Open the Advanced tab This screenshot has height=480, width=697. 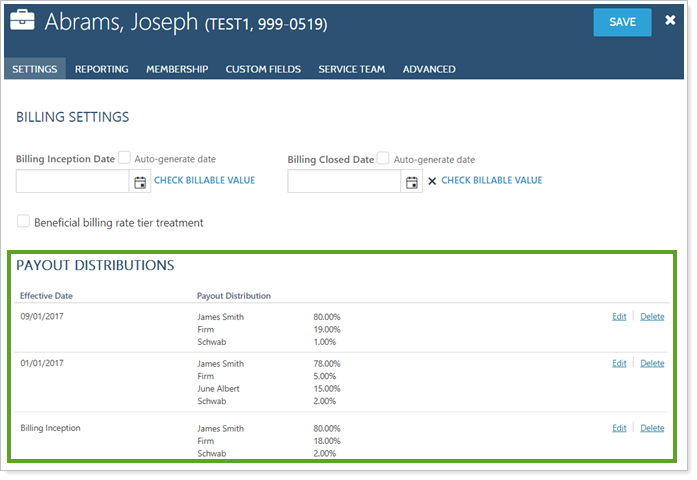pos(429,69)
